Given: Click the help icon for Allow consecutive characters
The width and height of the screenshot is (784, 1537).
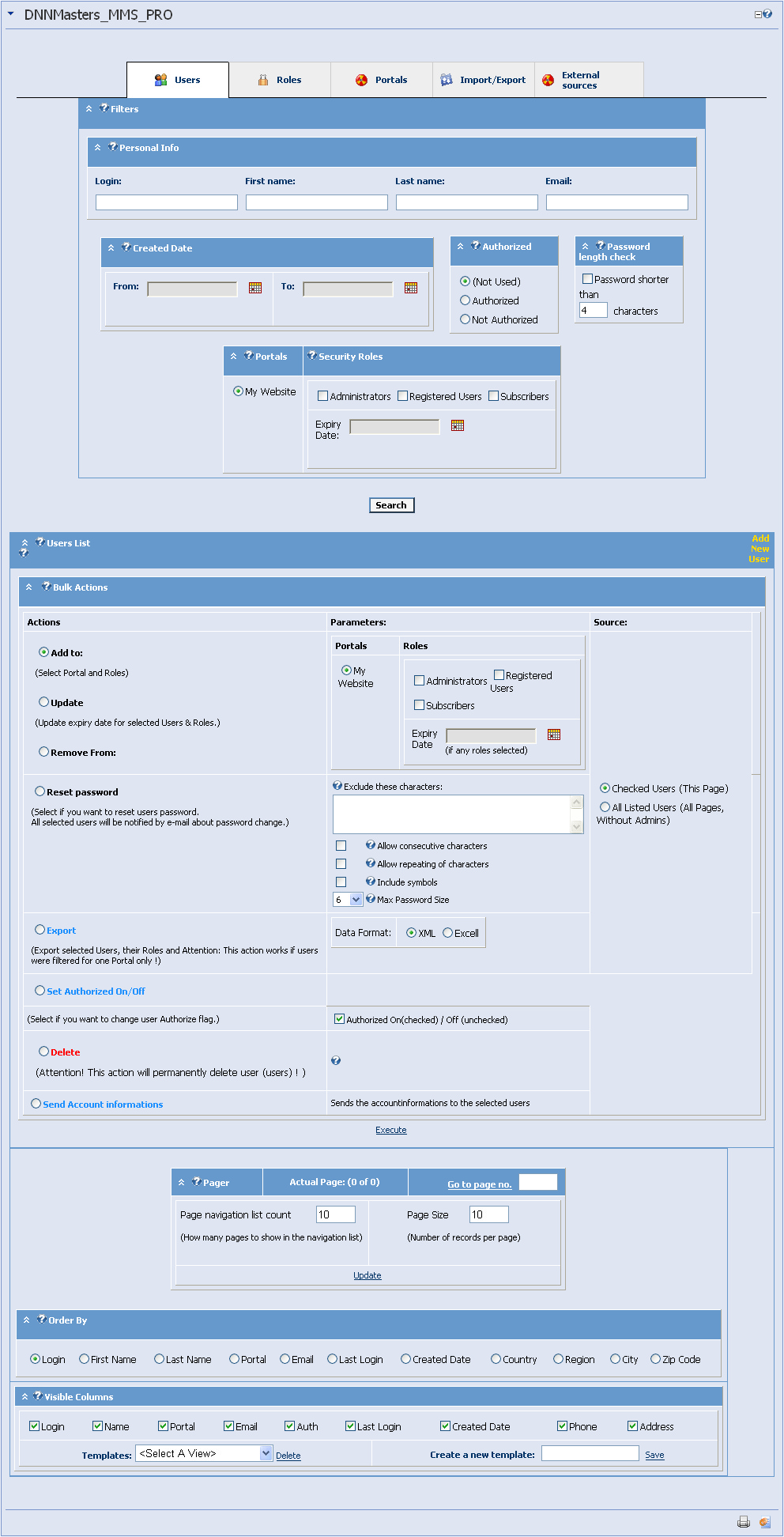Looking at the screenshot, I should click(371, 845).
